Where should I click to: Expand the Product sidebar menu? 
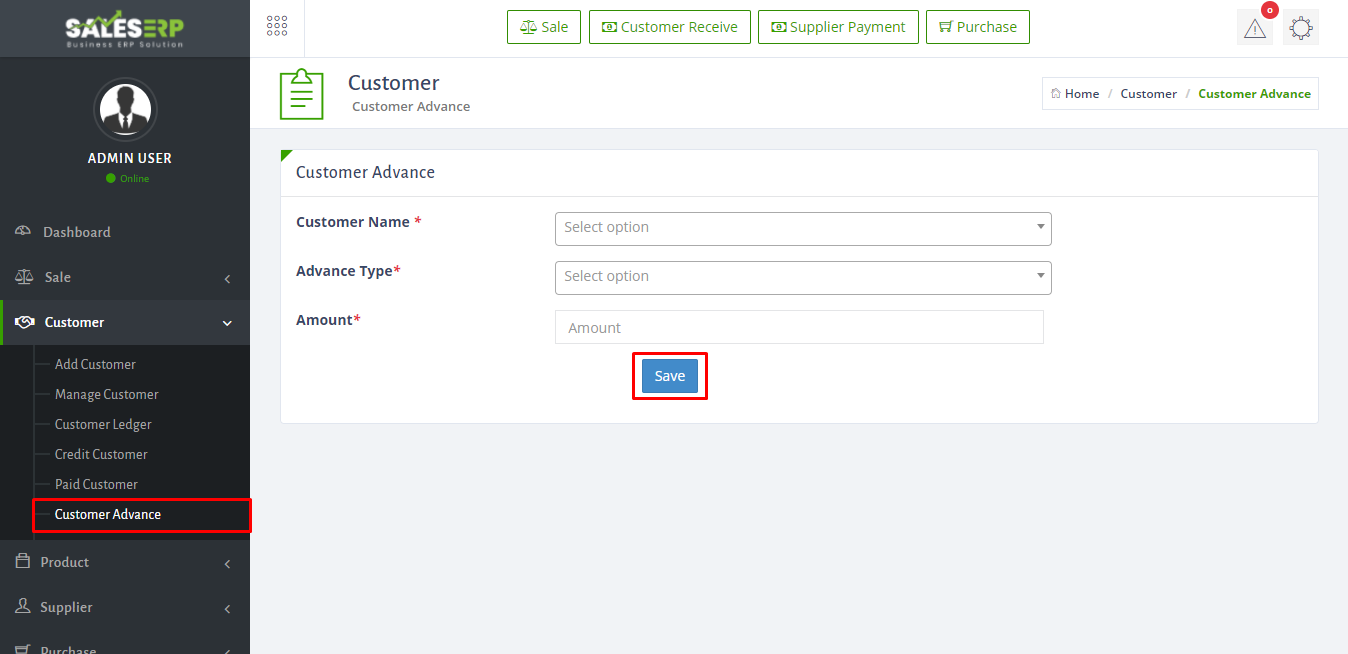(x=124, y=562)
